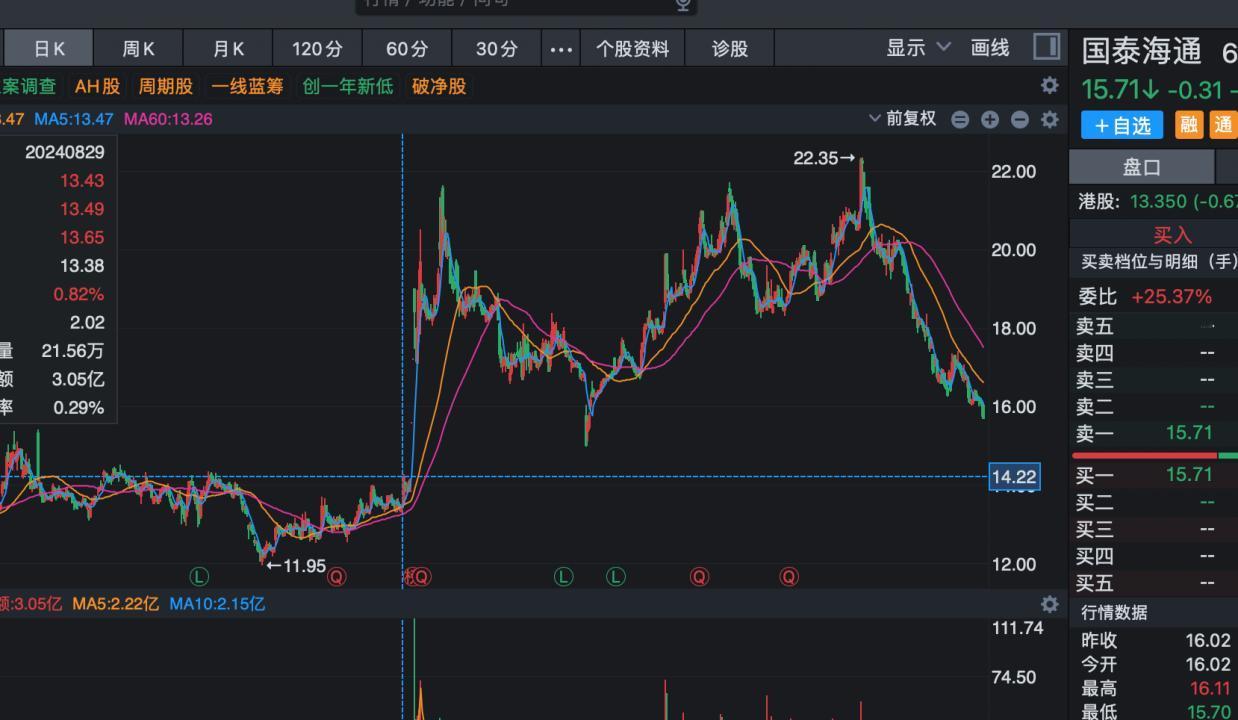Click the 买卖档位与明细 header
The height and width of the screenshot is (720, 1238).
1159,262
